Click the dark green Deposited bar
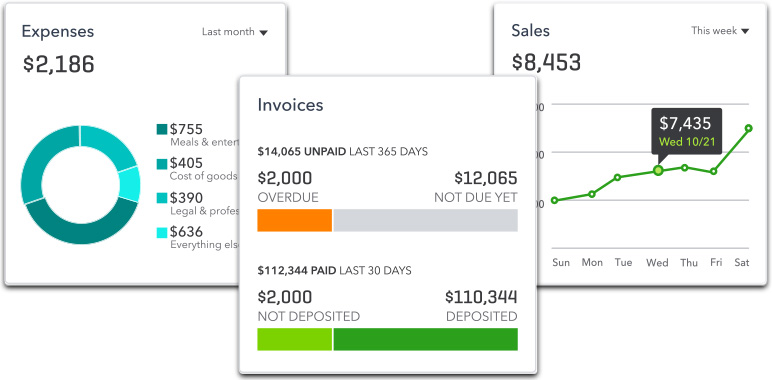The image size is (772, 380). point(426,339)
